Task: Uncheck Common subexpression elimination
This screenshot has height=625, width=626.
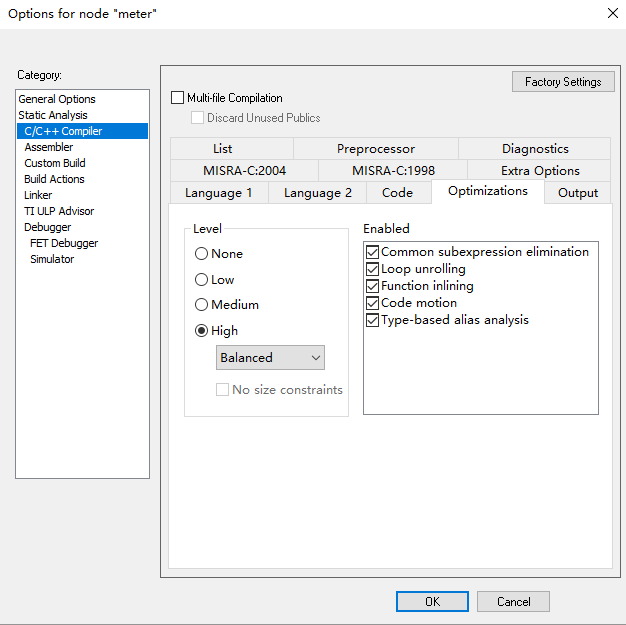Action: click(x=373, y=252)
